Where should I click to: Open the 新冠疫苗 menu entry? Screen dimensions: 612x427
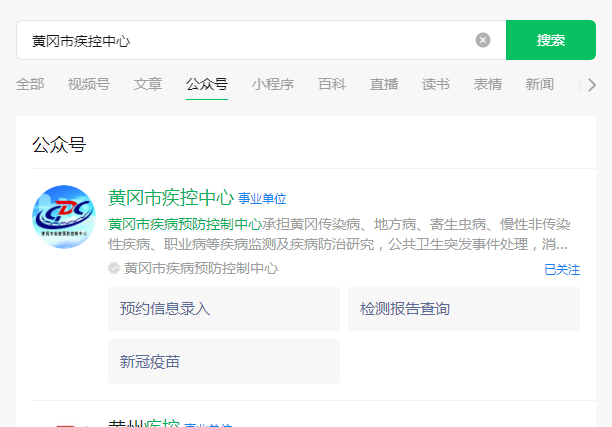pos(224,361)
